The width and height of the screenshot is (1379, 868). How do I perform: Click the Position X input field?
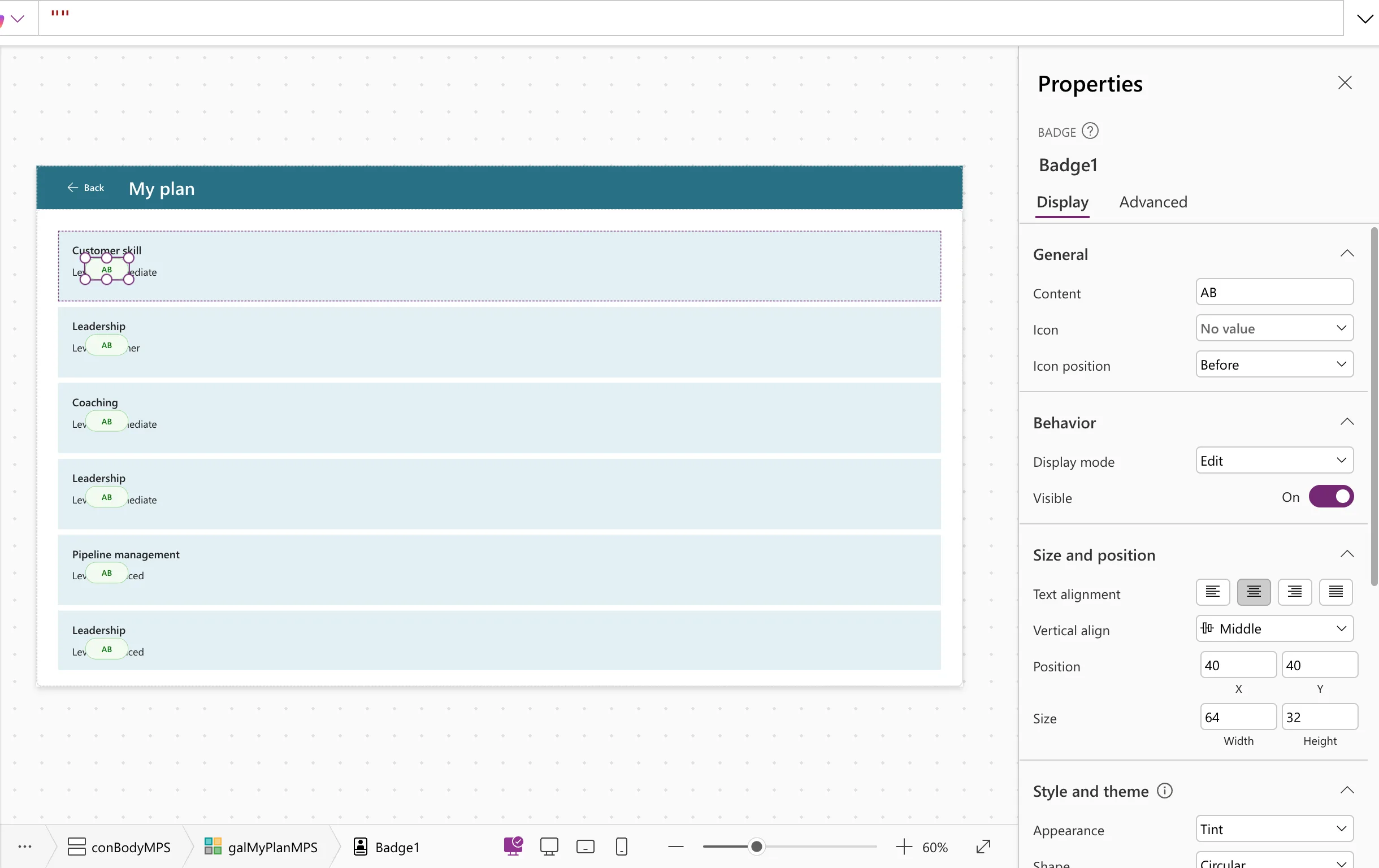(x=1238, y=665)
